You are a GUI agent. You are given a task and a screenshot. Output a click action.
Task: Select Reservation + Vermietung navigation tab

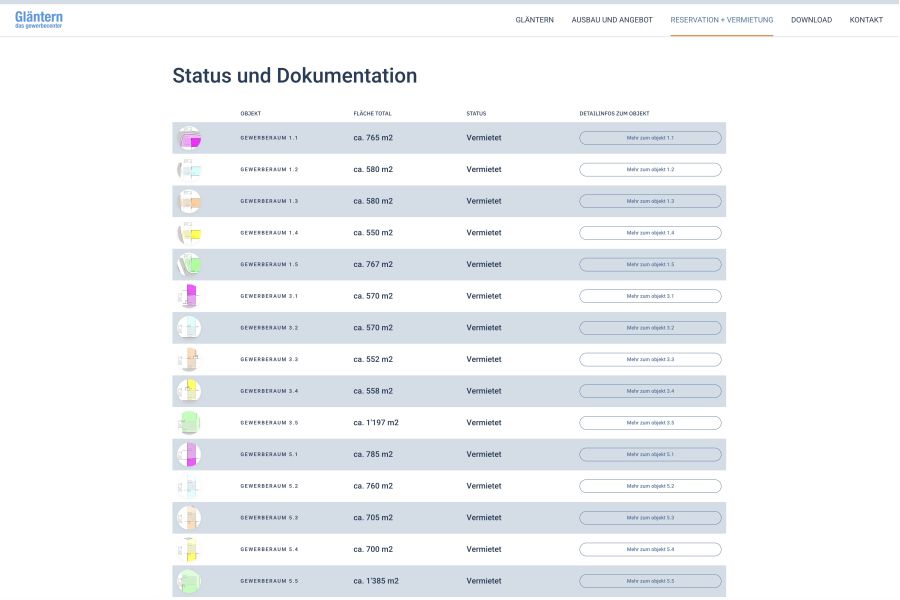point(721,20)
